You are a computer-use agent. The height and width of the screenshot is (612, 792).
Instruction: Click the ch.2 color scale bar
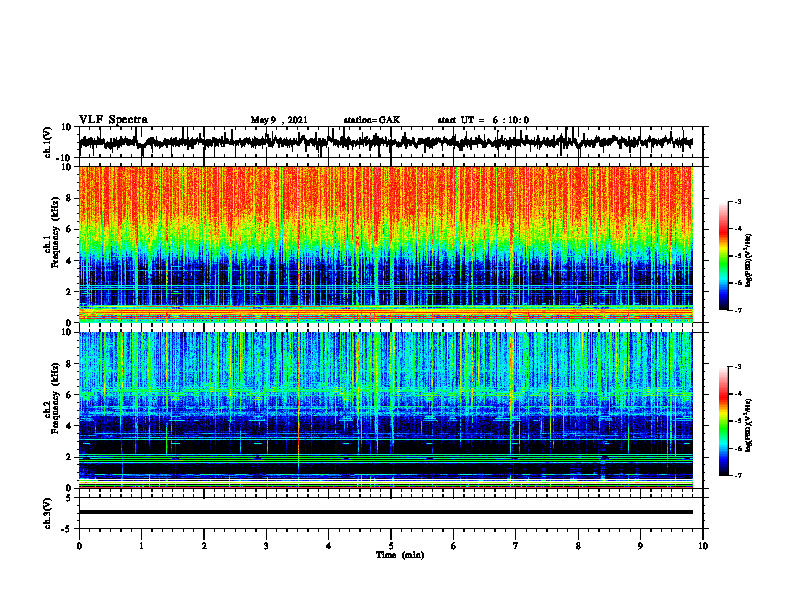tap(723, 421)
